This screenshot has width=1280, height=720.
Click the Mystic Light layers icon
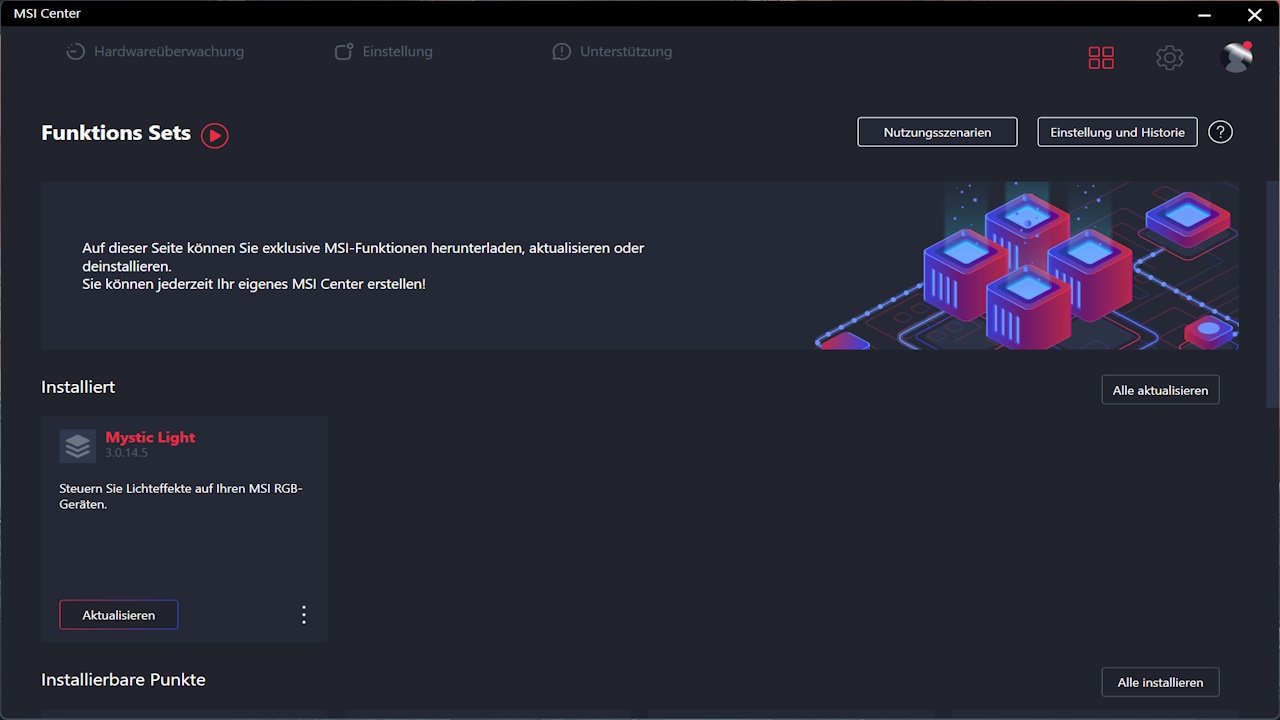(77, 446)
